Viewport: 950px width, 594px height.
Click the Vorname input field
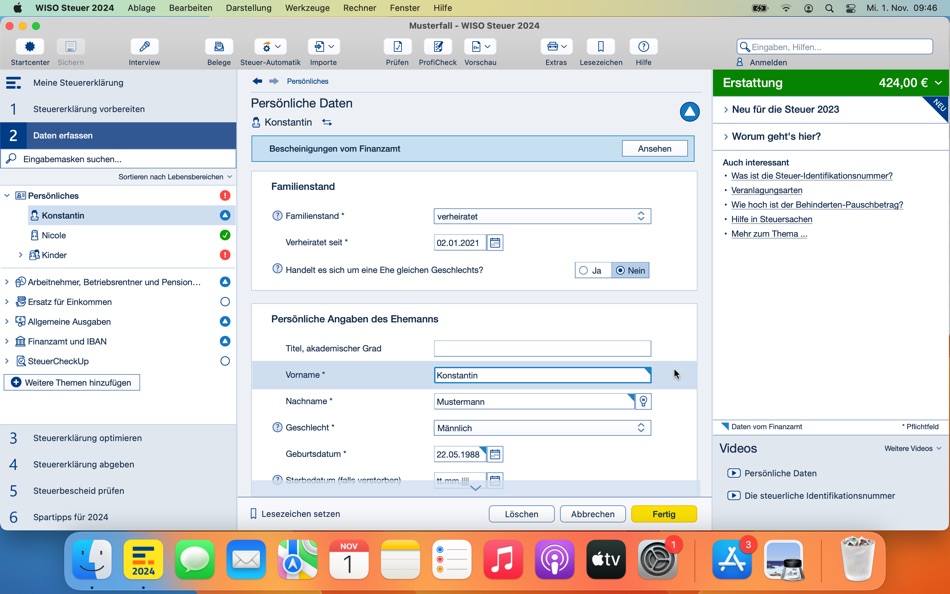(x=542, y=375)
